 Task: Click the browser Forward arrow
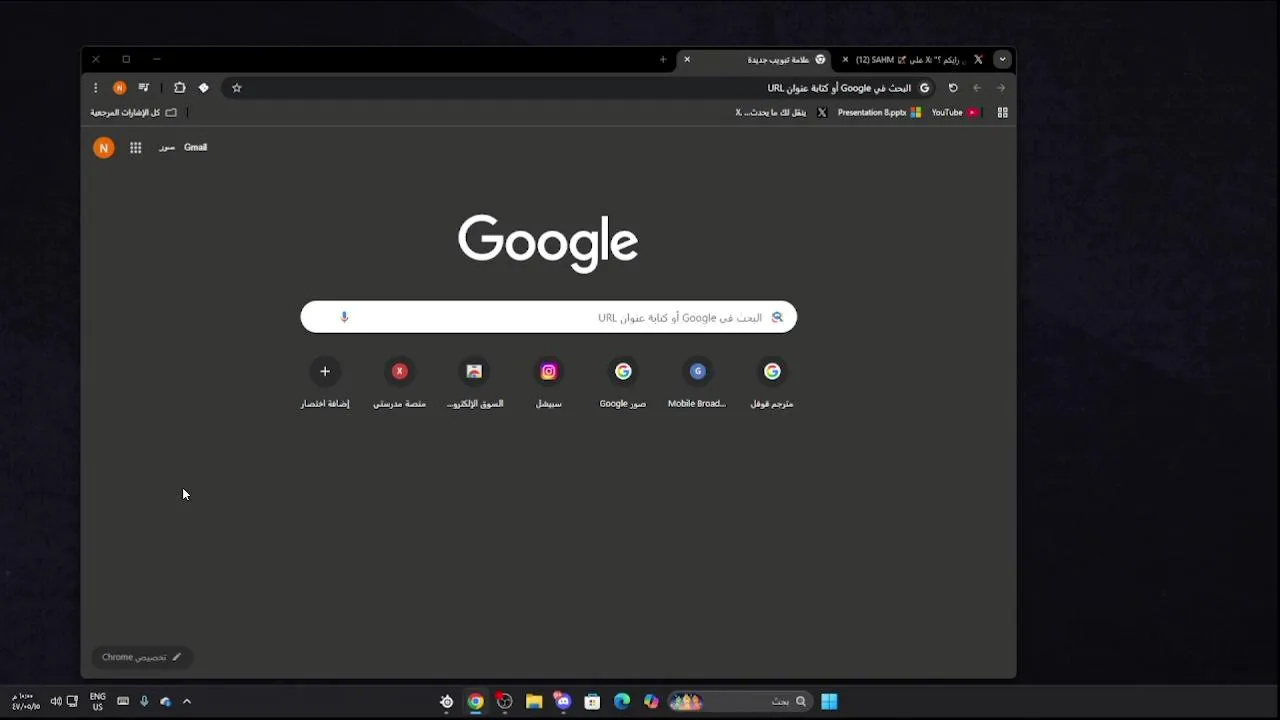pos(1001,88)
